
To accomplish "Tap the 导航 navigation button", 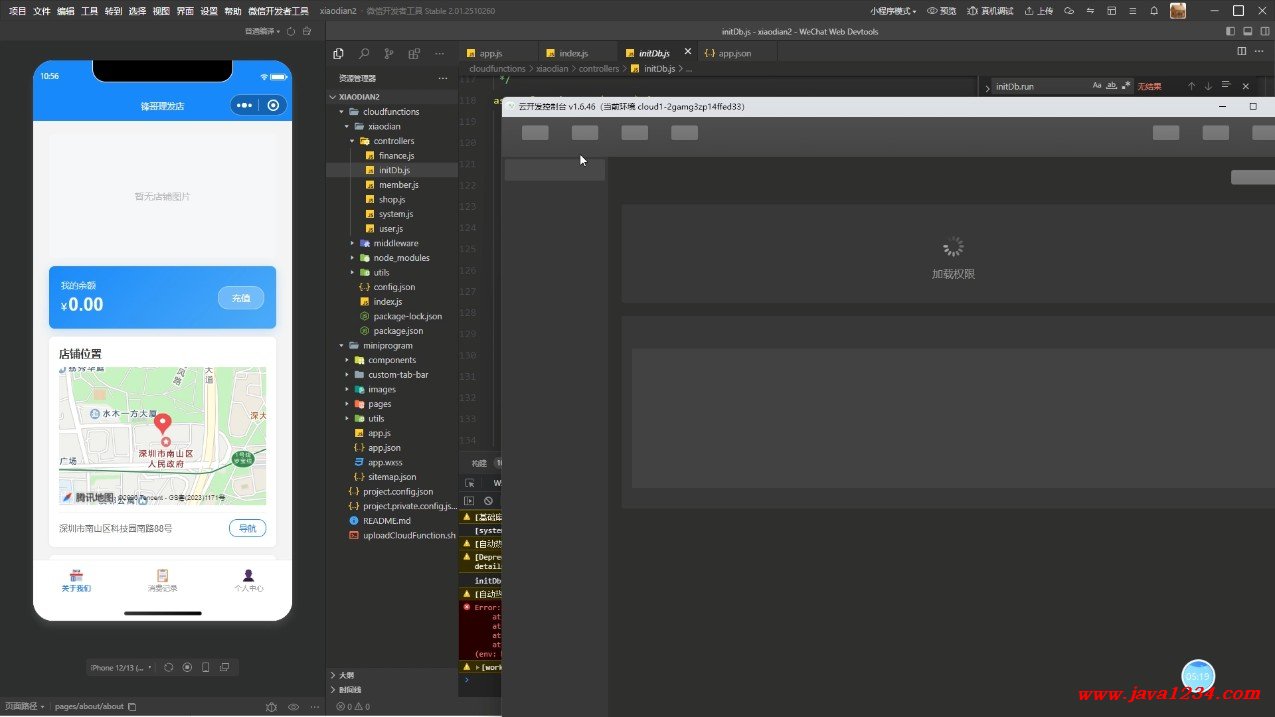I will tap(247, 528).
